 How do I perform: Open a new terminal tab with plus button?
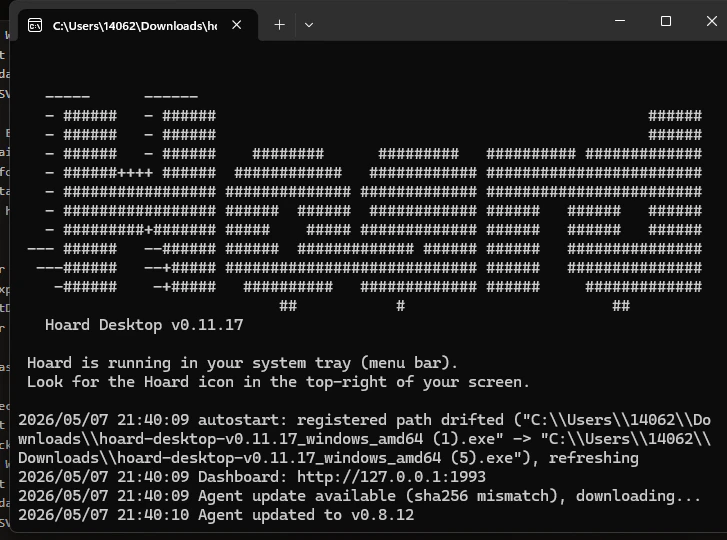click(279, 25)
